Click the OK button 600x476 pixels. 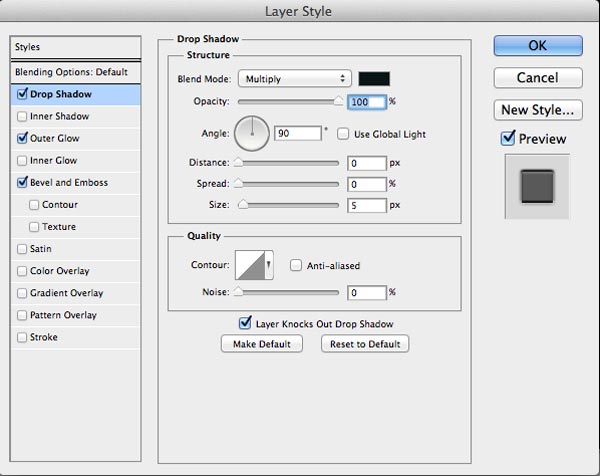click(x=537, y=45)
